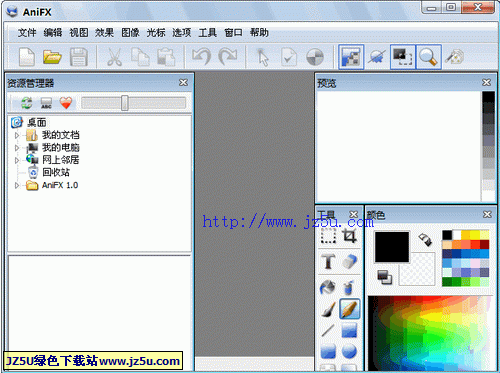Choose the rectangular selection tool
Viewport: 500px width, 373px height.
(x=328, y=236)
